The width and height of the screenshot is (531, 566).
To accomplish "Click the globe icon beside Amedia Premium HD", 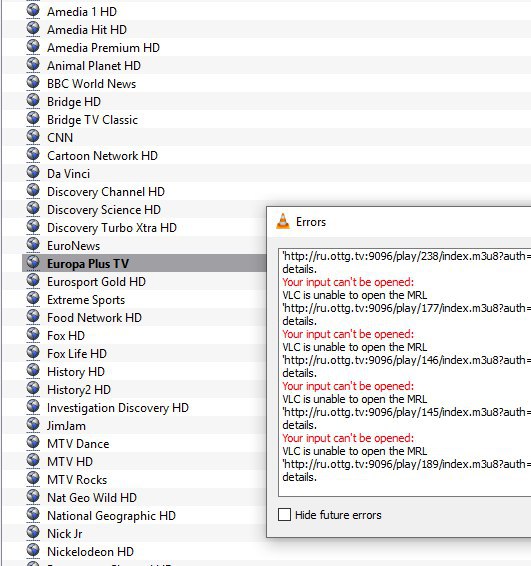I will coord(33,47).
